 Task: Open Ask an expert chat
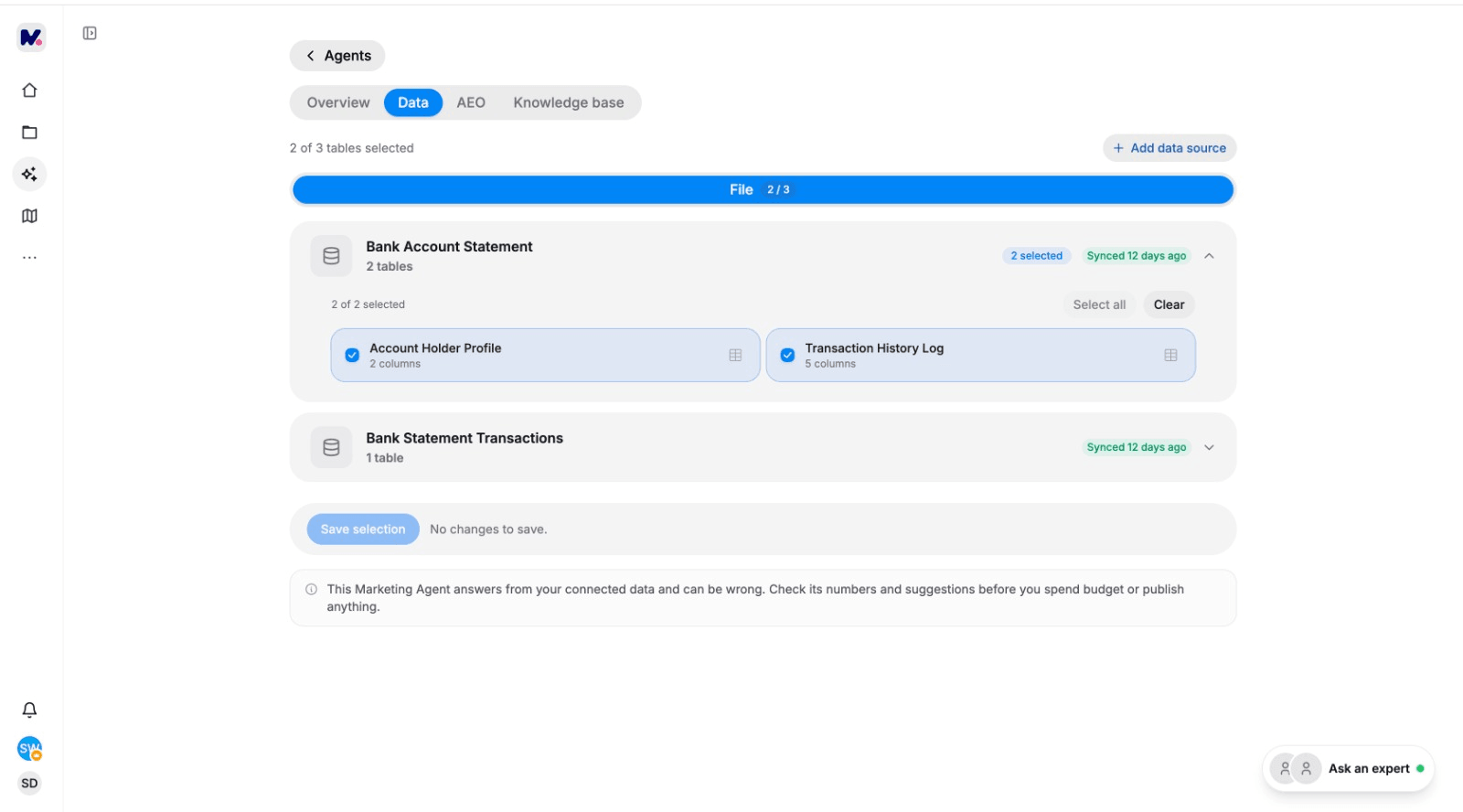[1348, 769]
